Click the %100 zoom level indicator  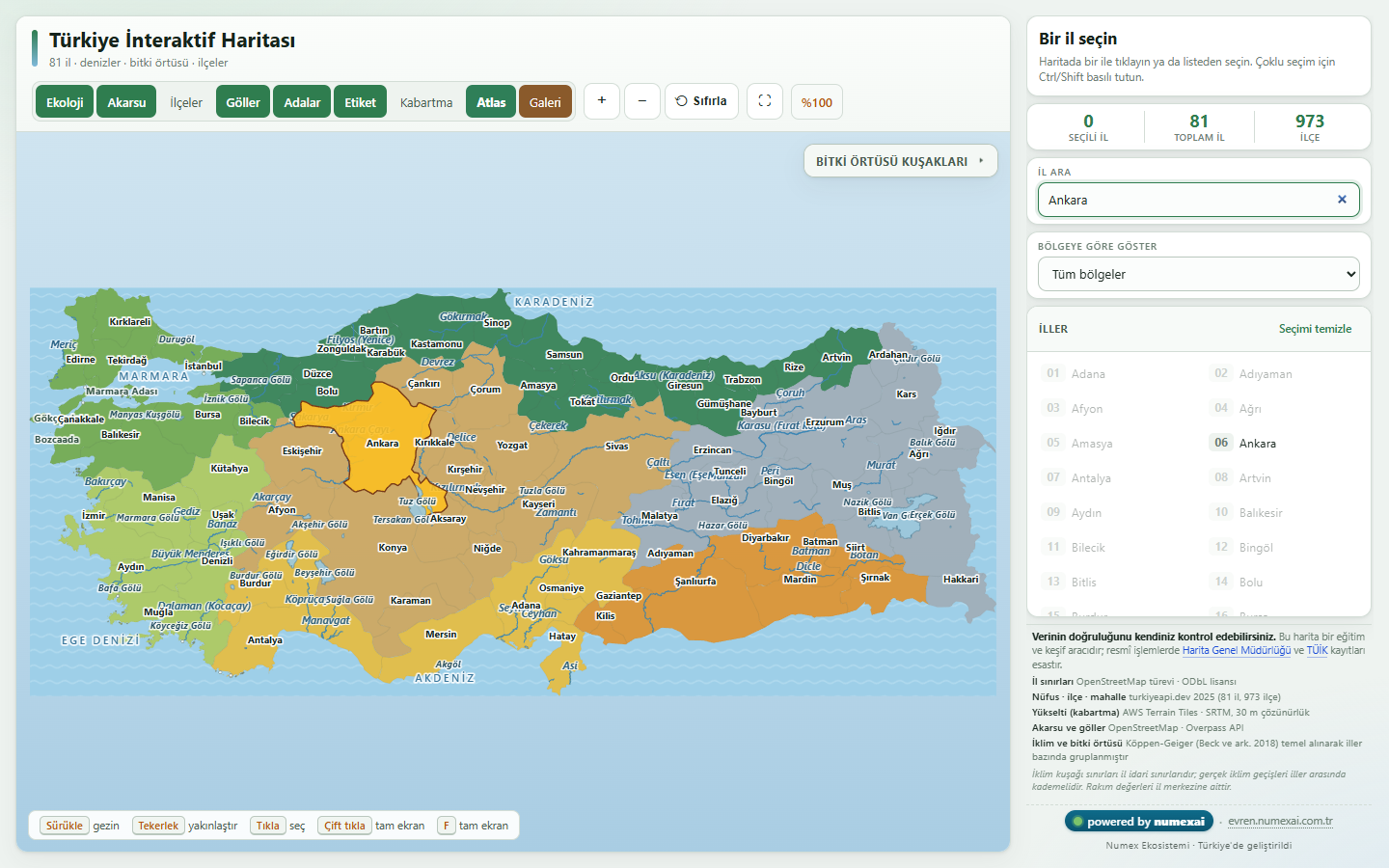click(x=817, y=102)
